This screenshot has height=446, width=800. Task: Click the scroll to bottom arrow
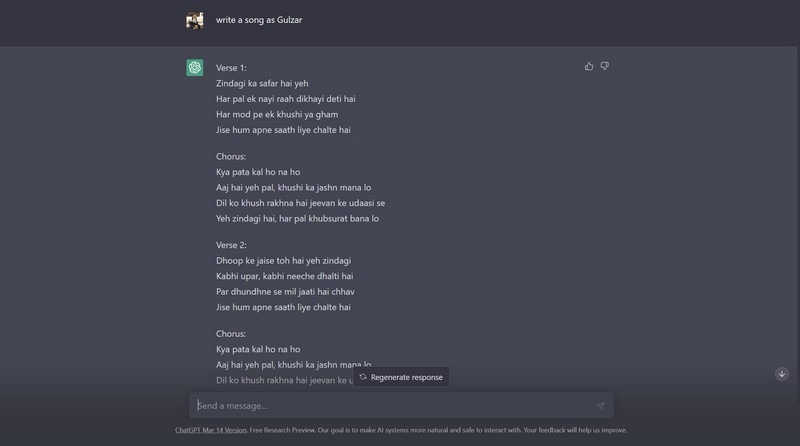tap(782, 374)
